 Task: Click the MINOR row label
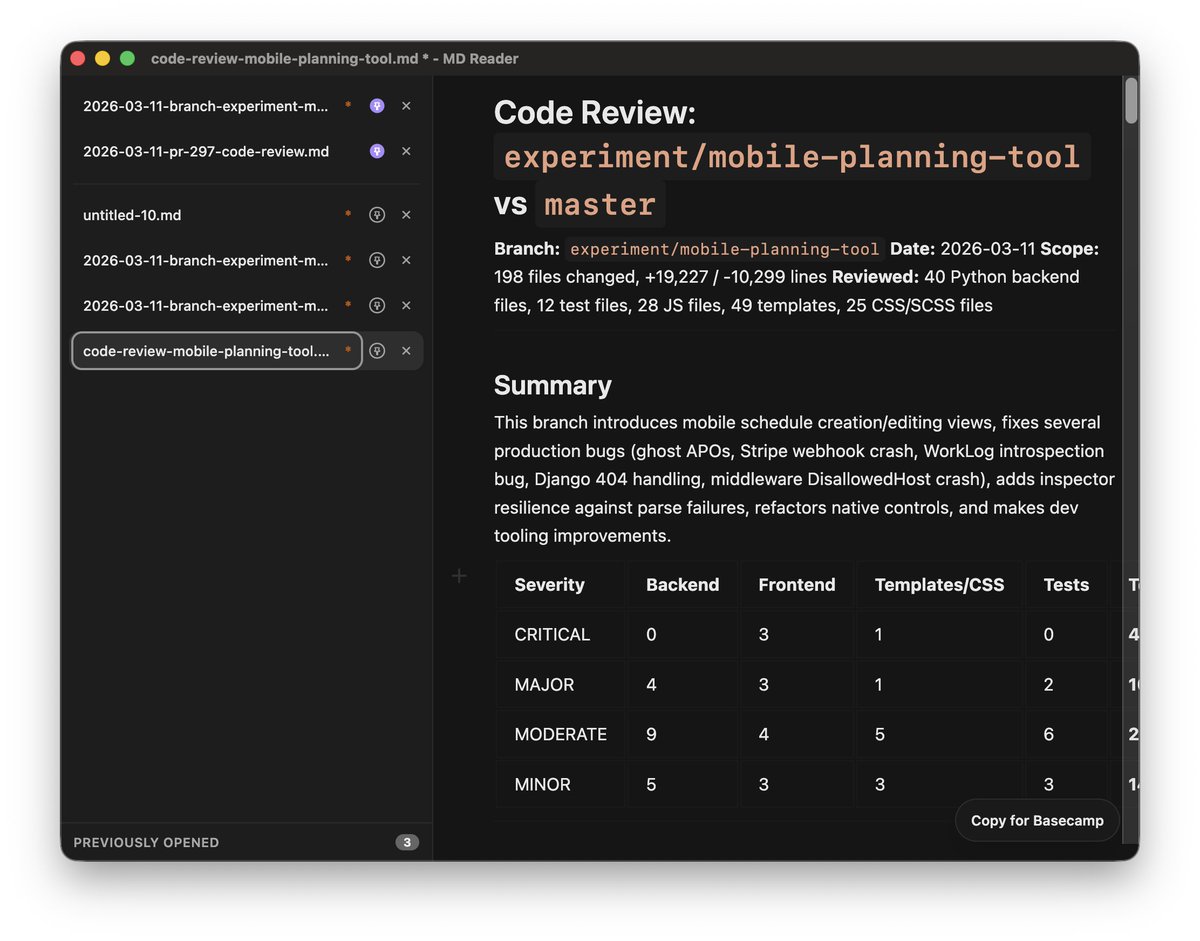click(x=543, y=785)
